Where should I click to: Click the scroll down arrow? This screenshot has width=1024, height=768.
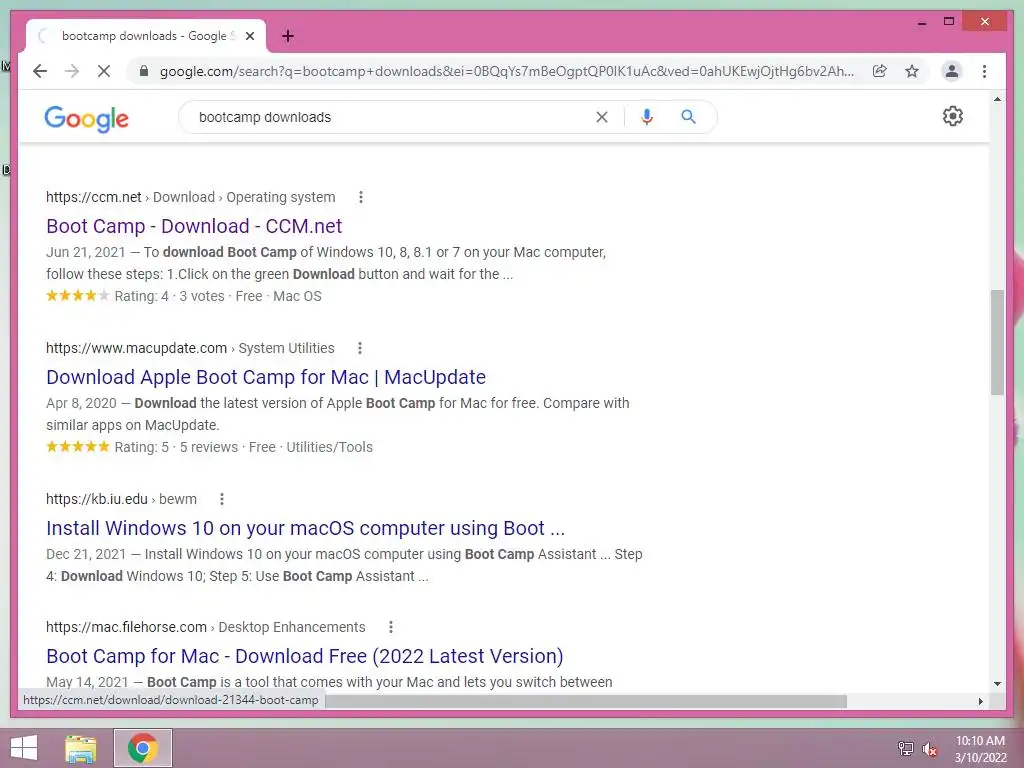point(997,684)
